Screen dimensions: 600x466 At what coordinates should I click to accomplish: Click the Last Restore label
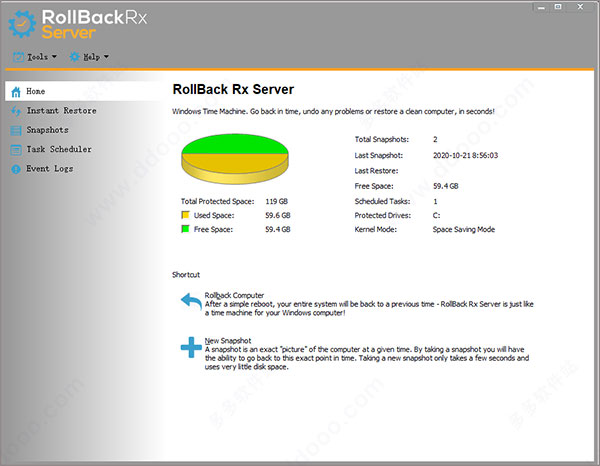(x=376, y=171)
